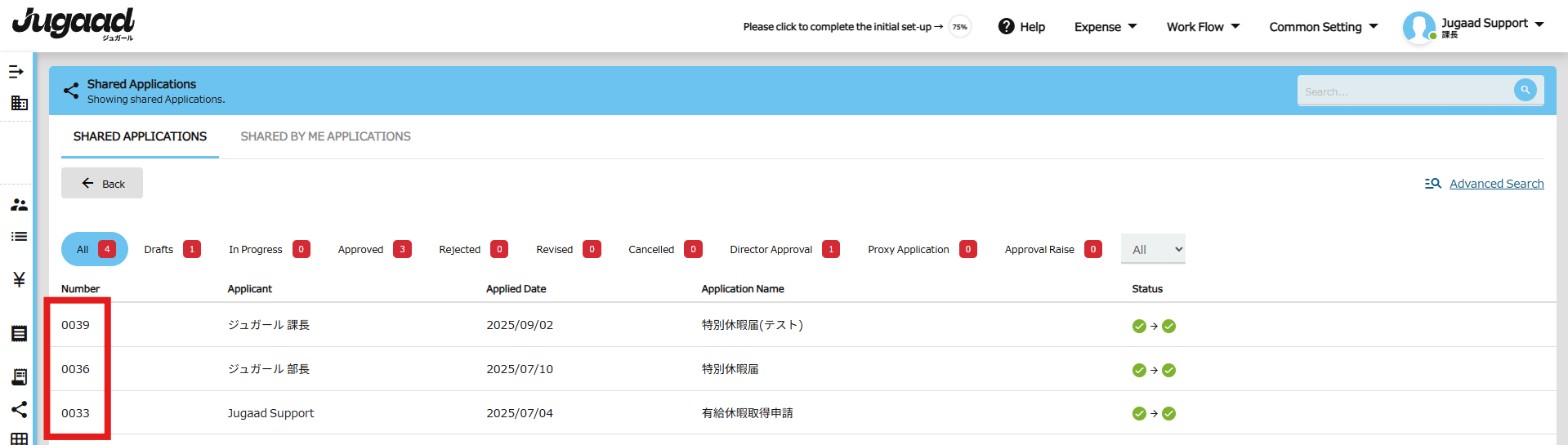Filter by Cancelled status
Image resolution: width=1568 pixels, height=445 pixels.
(665, 249)
